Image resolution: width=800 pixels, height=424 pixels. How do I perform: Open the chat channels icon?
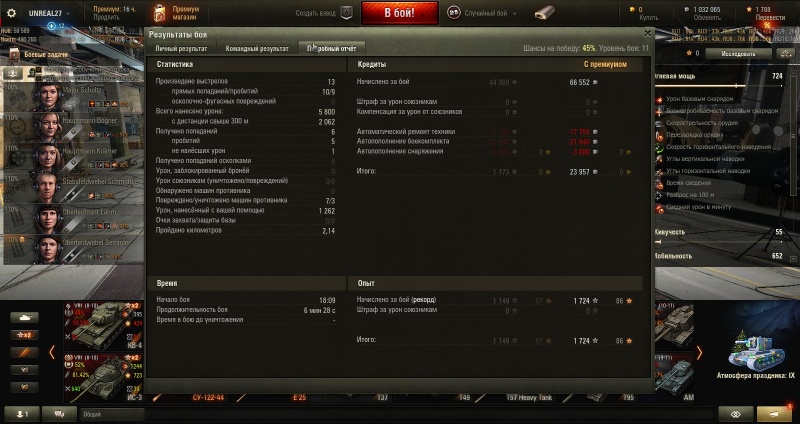(x=59, y=414)
